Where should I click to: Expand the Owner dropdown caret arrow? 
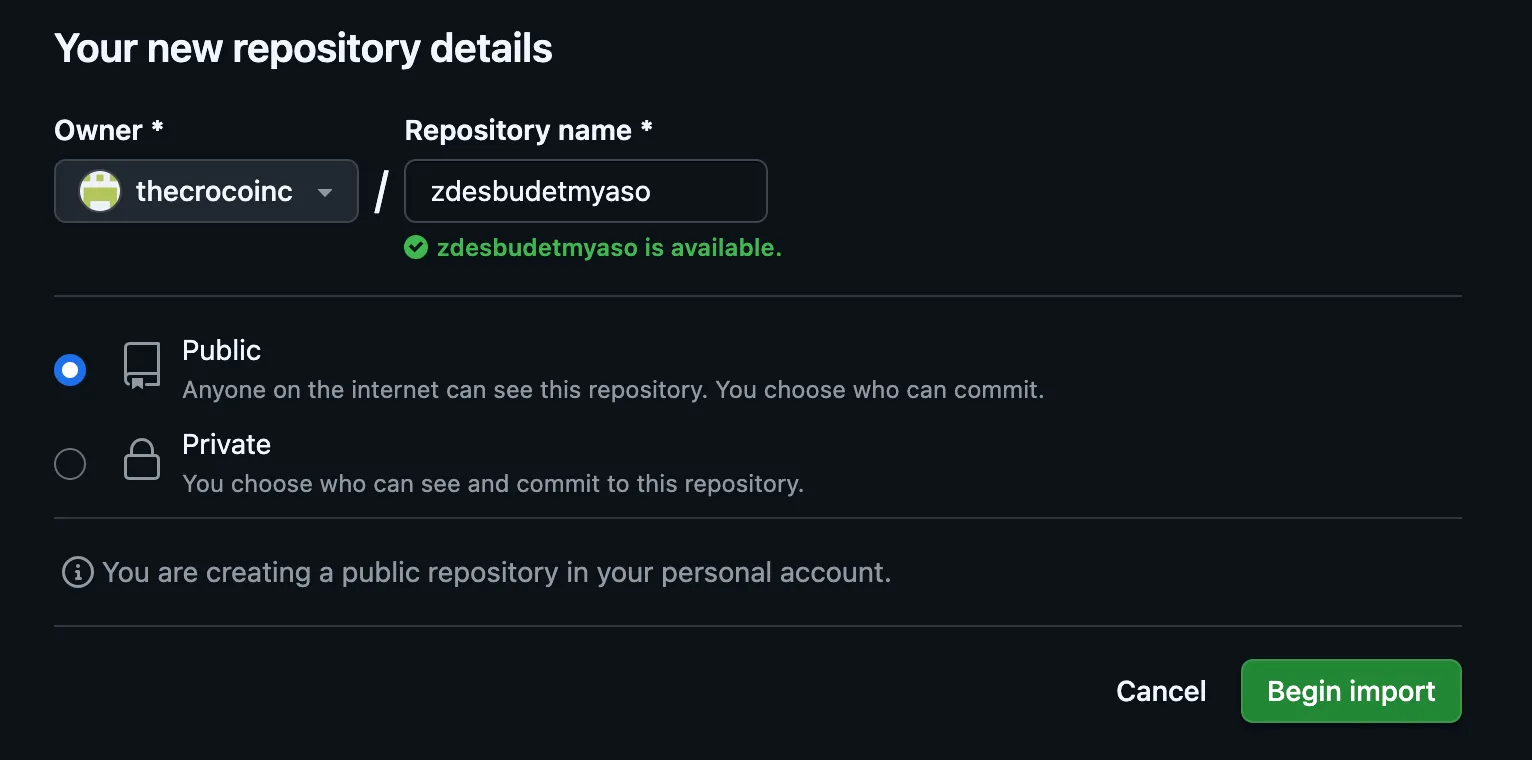click(324, 192)
